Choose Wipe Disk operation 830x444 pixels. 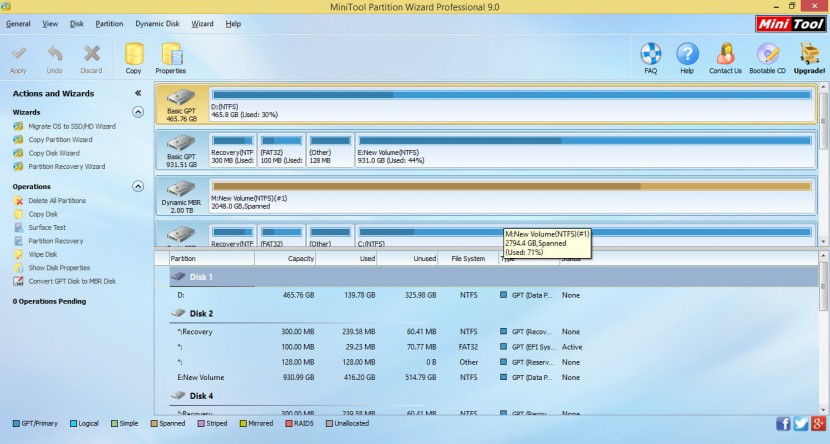click(43, 255)
